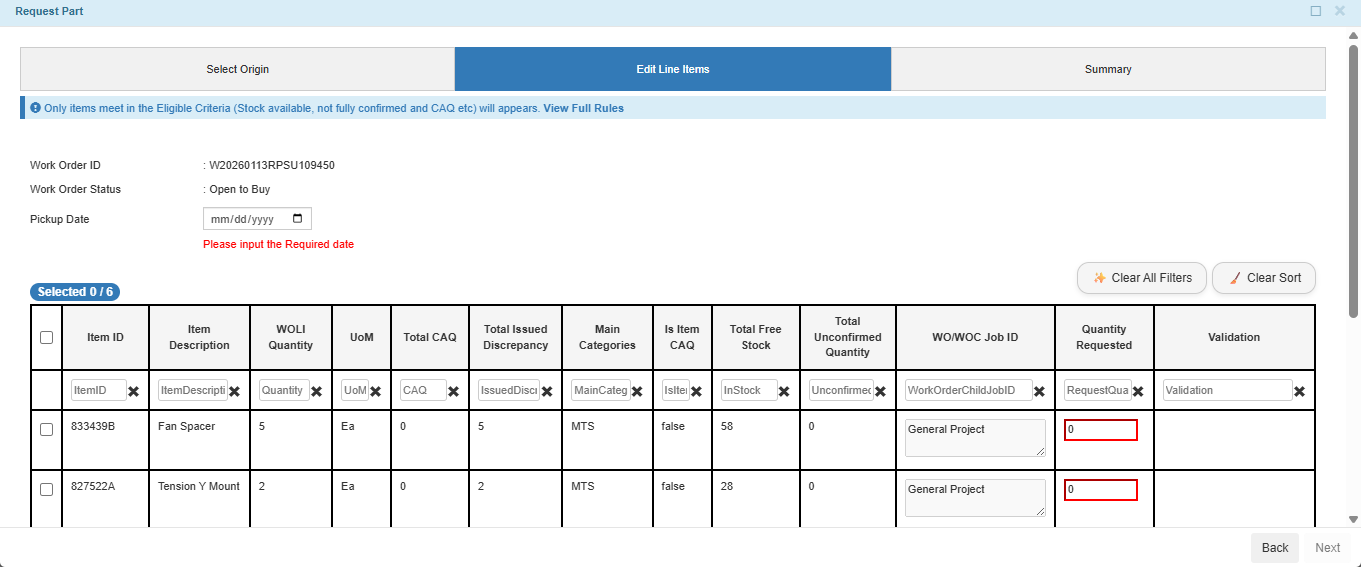1361x567 pixels.
Task: Focus the Quantity Requested field for Fan Spacer
Action: click(1100, 430)
